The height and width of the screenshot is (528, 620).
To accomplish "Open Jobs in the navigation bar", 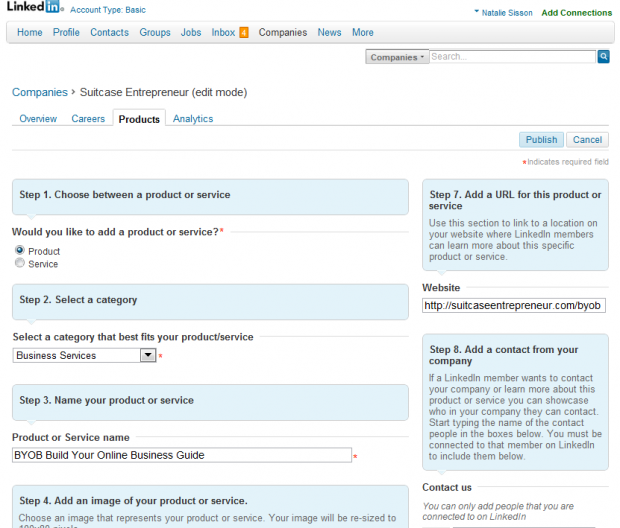I will pyautogui.click(x=191, y=32).
